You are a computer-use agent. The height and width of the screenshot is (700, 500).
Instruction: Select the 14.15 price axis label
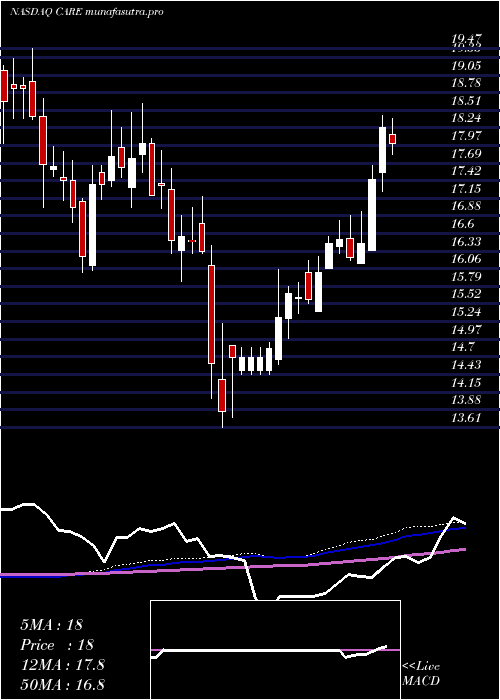click(466, 383)
